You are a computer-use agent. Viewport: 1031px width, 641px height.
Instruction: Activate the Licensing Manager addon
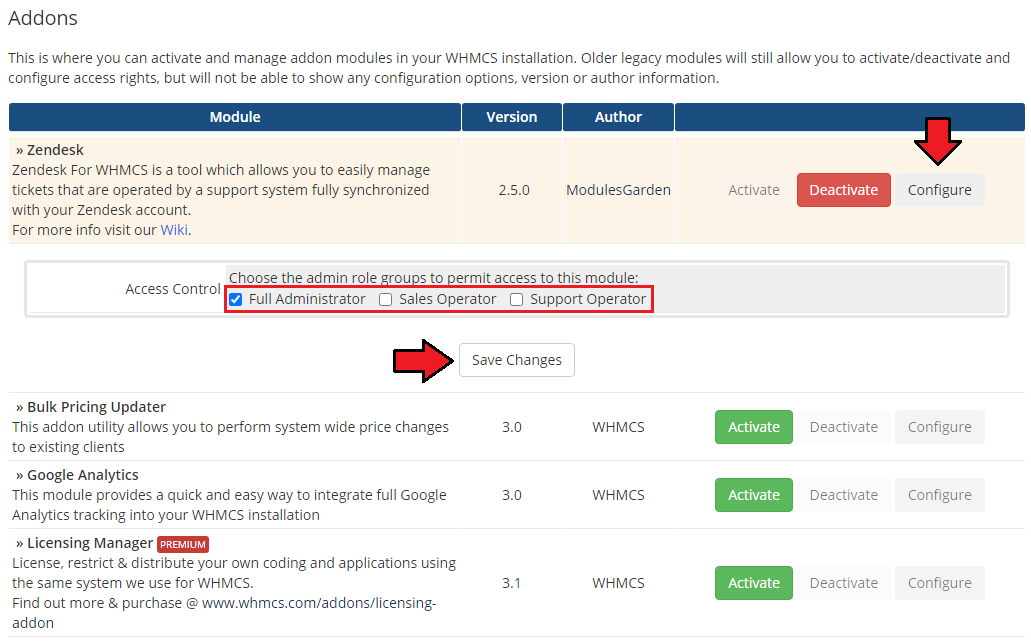tap(754, 583)
